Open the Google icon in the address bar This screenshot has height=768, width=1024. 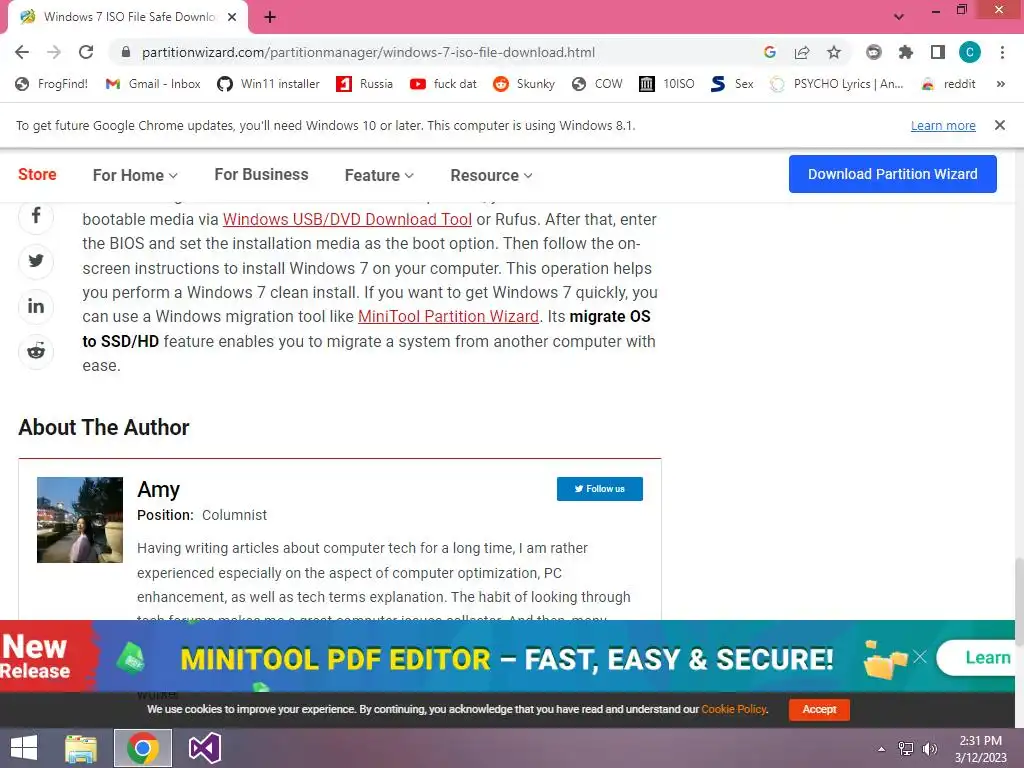coord(770,52)
